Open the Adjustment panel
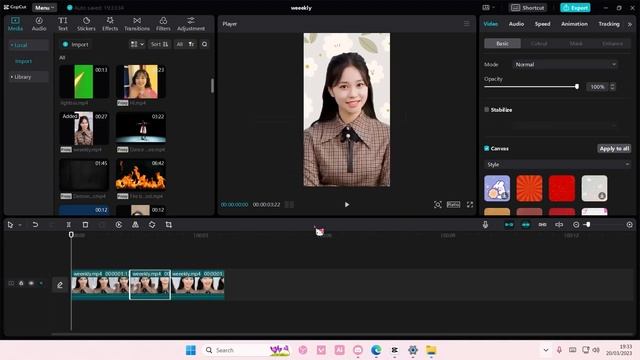 coord(191,24)
